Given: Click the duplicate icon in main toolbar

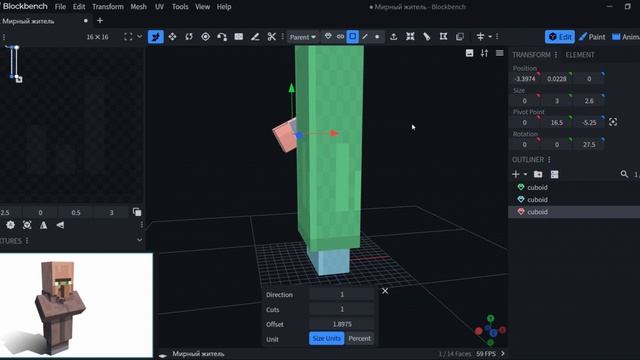Looking at the screenshot, I should click(460, 37).
